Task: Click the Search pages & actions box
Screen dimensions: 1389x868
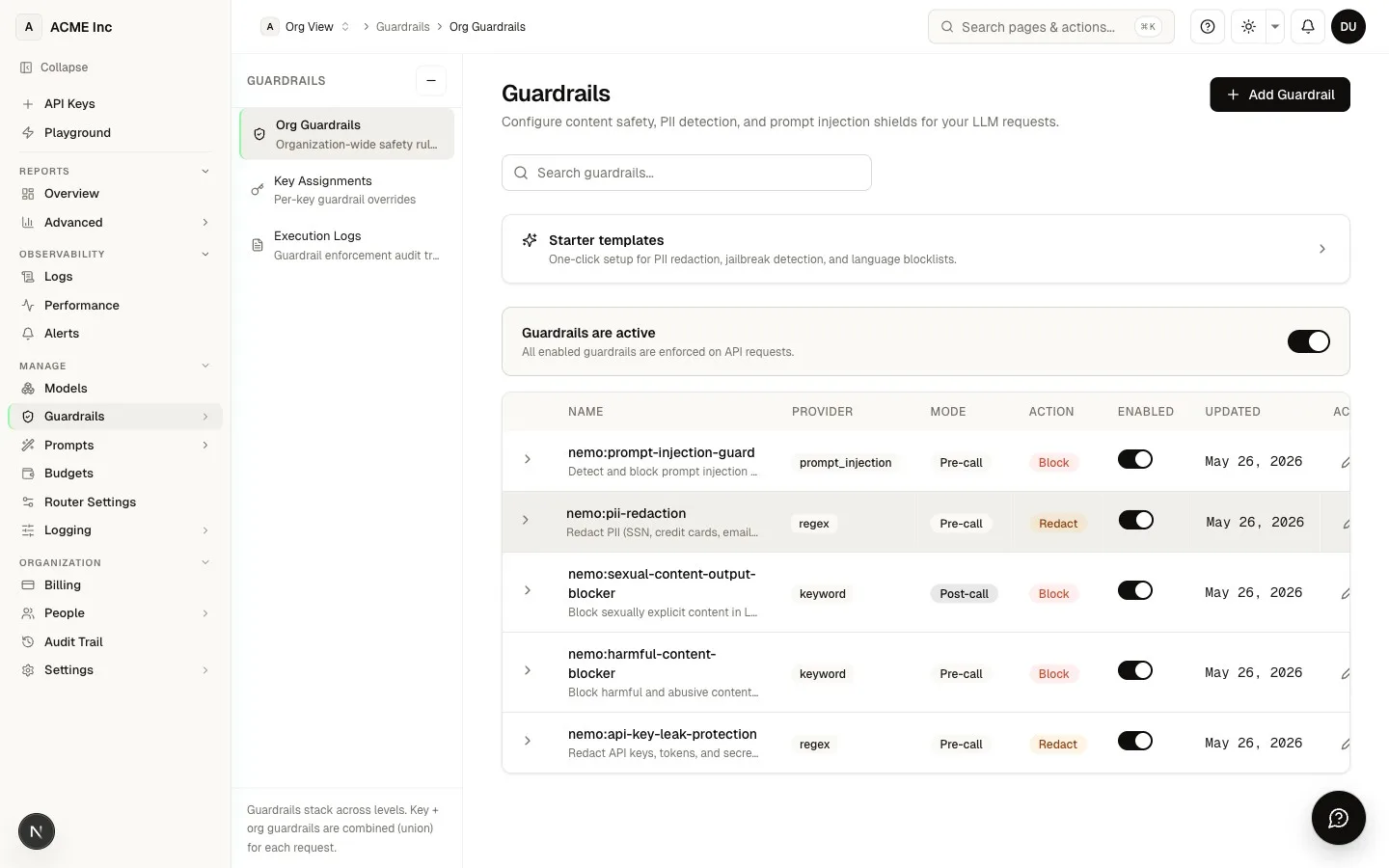Action: [x=1051, y=27]
